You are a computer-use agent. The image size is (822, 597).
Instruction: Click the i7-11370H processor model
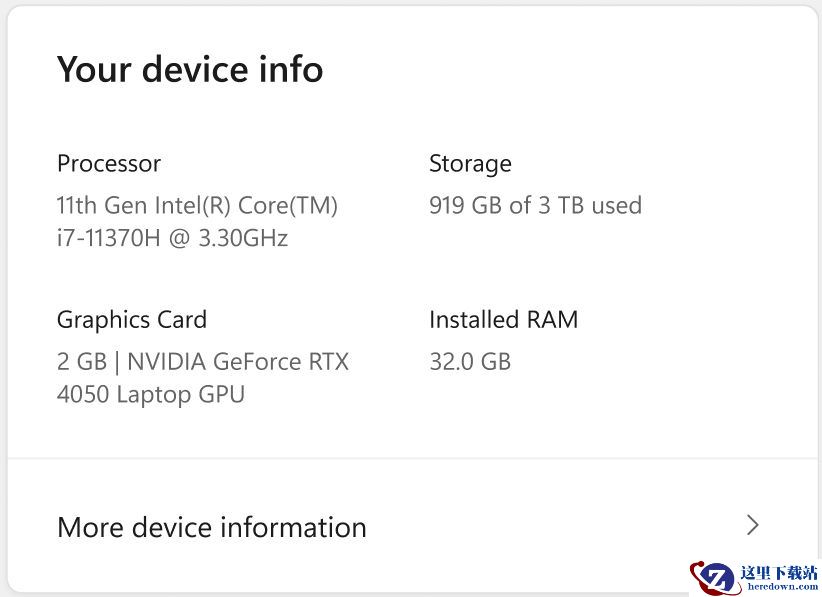[x=112, y=239]
